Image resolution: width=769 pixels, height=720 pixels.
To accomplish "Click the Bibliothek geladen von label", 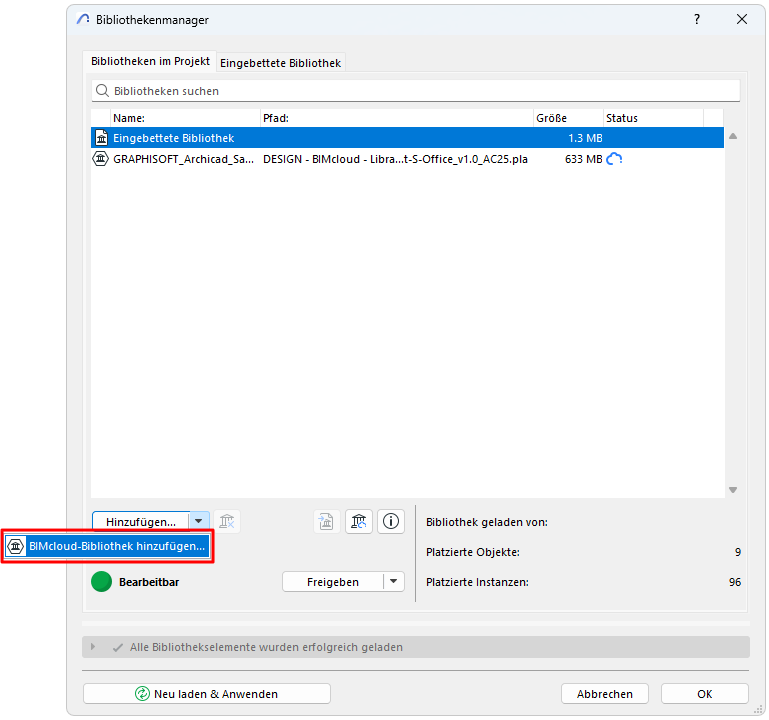I will [x=487, y=522].
